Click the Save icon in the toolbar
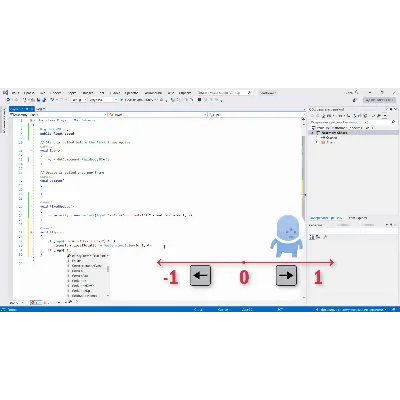The width and height of the screenshot is (400, 400). pyautogui.click(x=39, y=100)
